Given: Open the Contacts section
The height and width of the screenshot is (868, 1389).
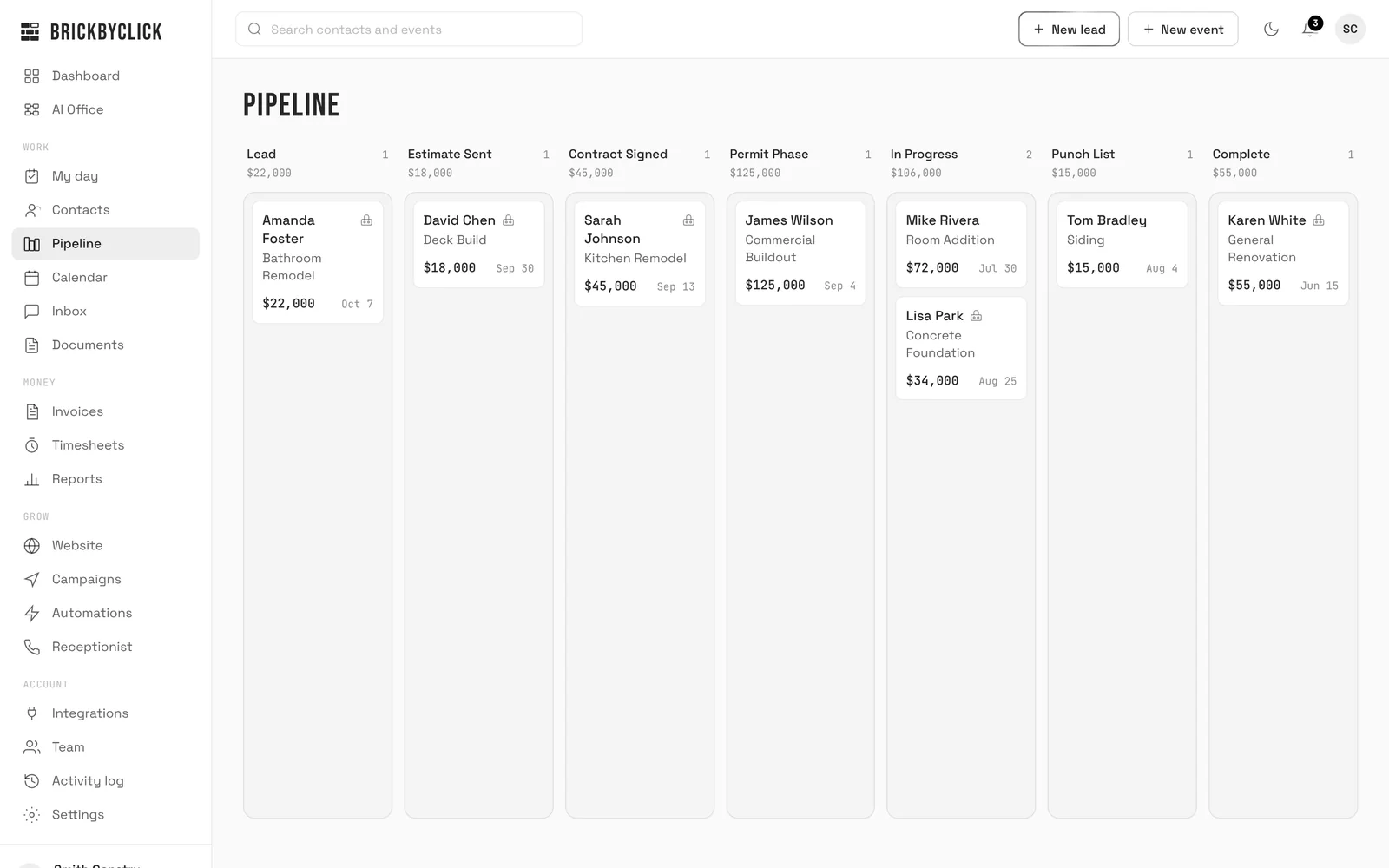Looking at the screenshot, I should [105, 210].
